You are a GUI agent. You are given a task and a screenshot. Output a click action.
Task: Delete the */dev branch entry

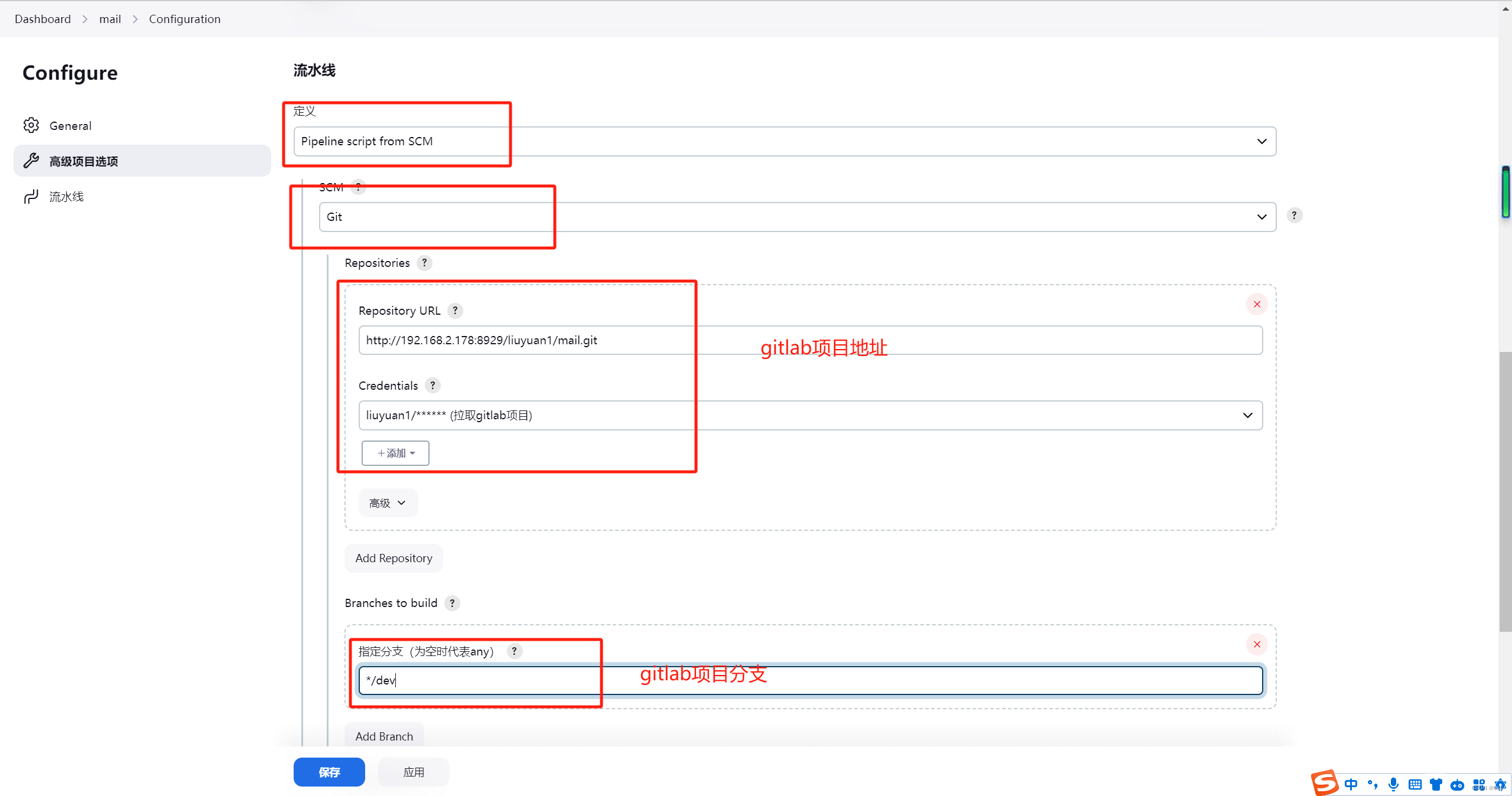(x=1257, y=644)
